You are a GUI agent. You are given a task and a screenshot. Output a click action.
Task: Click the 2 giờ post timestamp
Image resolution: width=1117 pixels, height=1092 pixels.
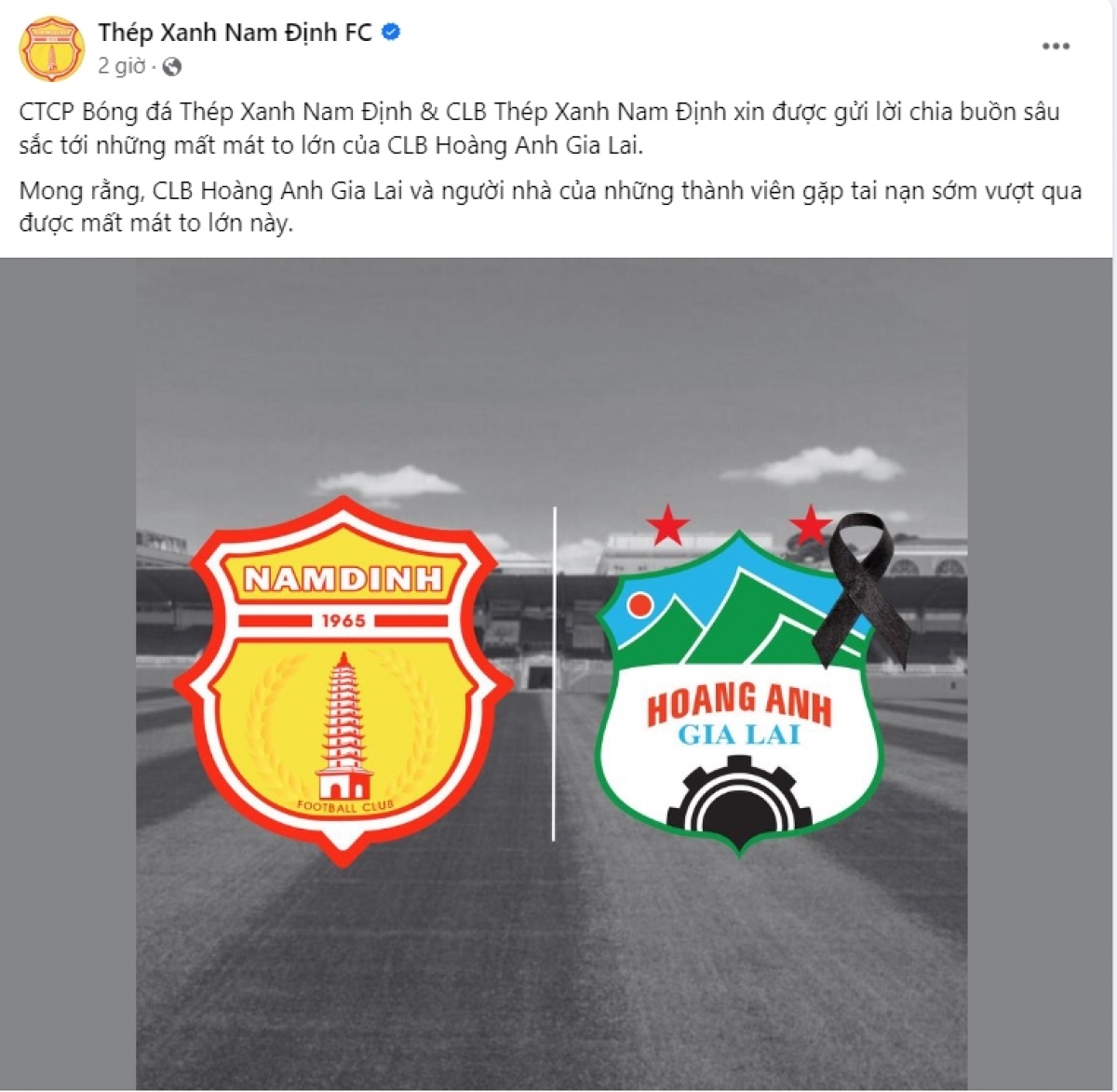[x=122, y=66]
